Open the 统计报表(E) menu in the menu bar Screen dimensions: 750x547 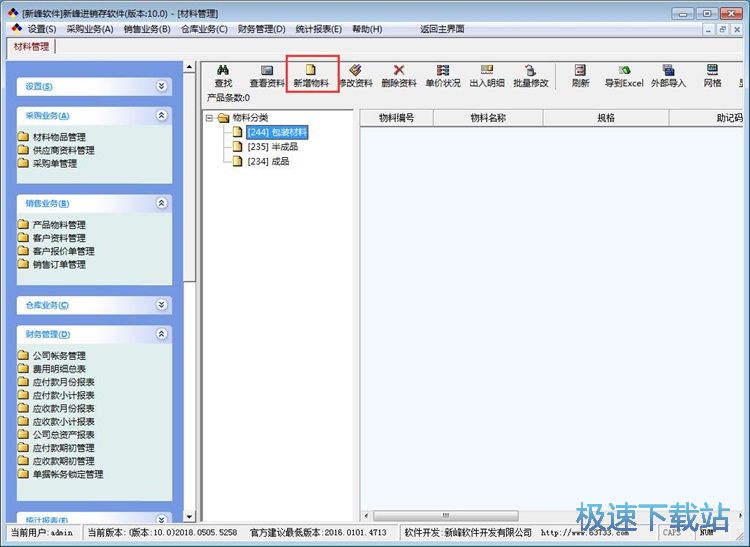point(319,29)
